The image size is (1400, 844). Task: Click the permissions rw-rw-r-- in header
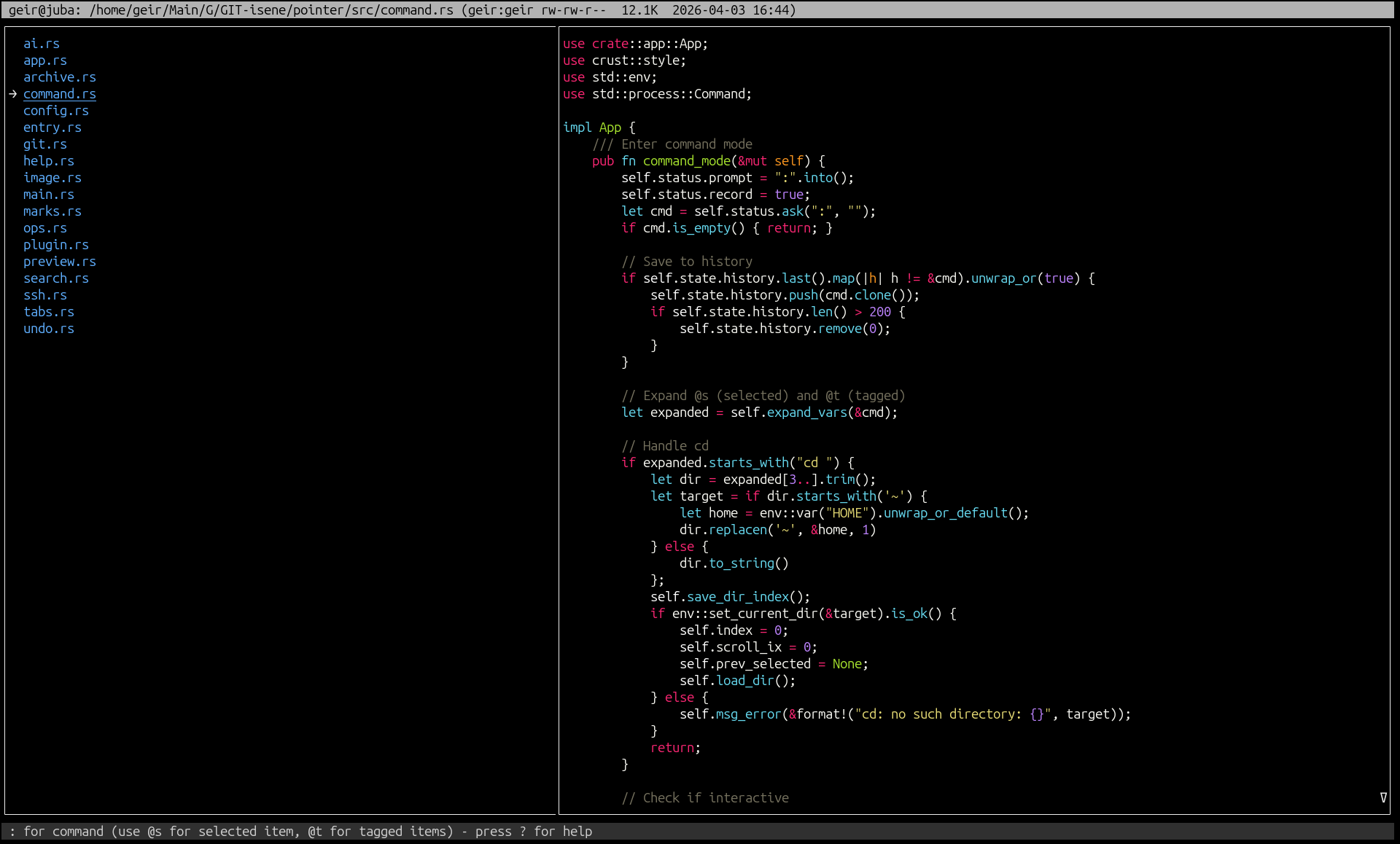[574, 10]
